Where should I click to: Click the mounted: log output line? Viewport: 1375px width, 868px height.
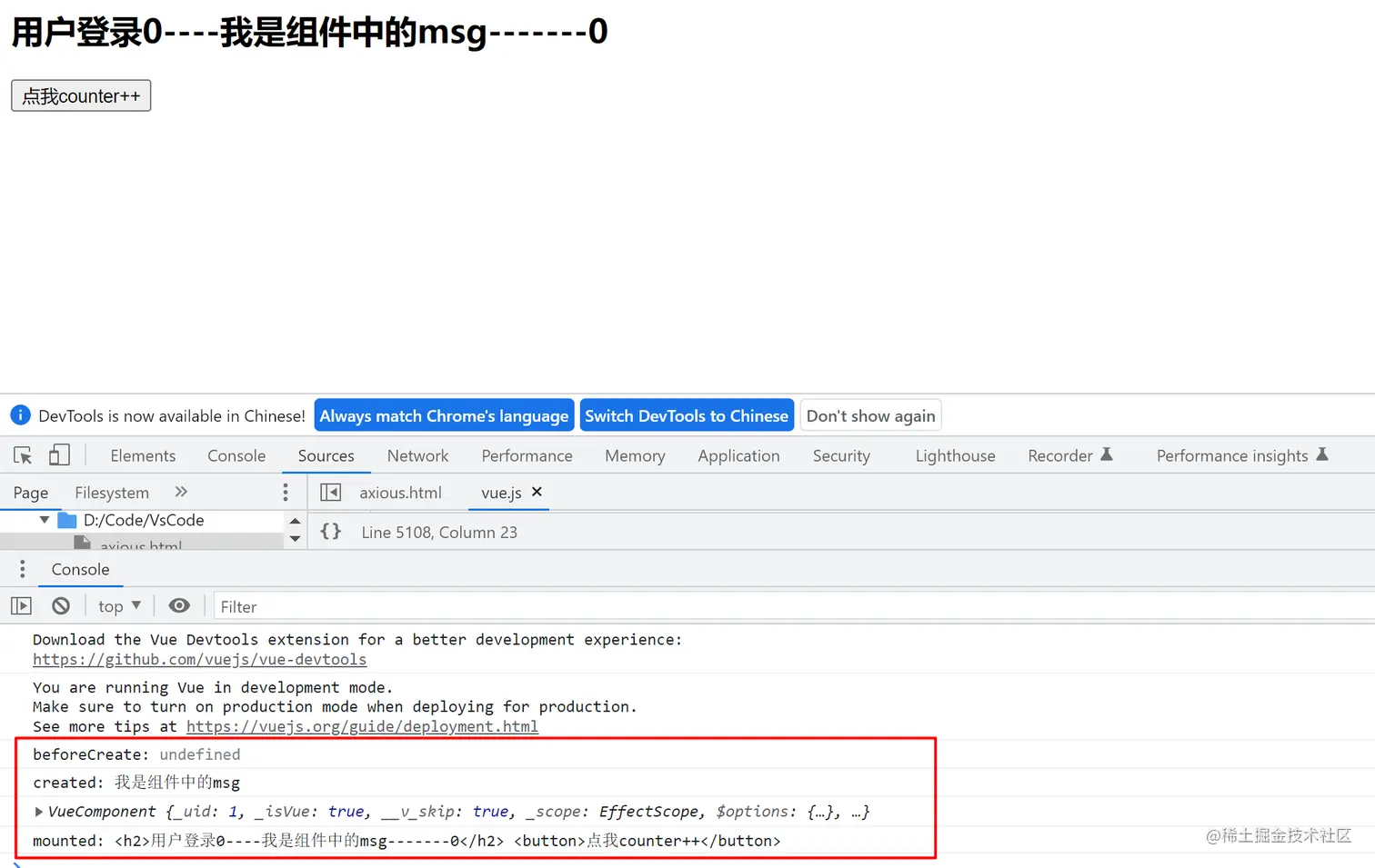(406, 841)
